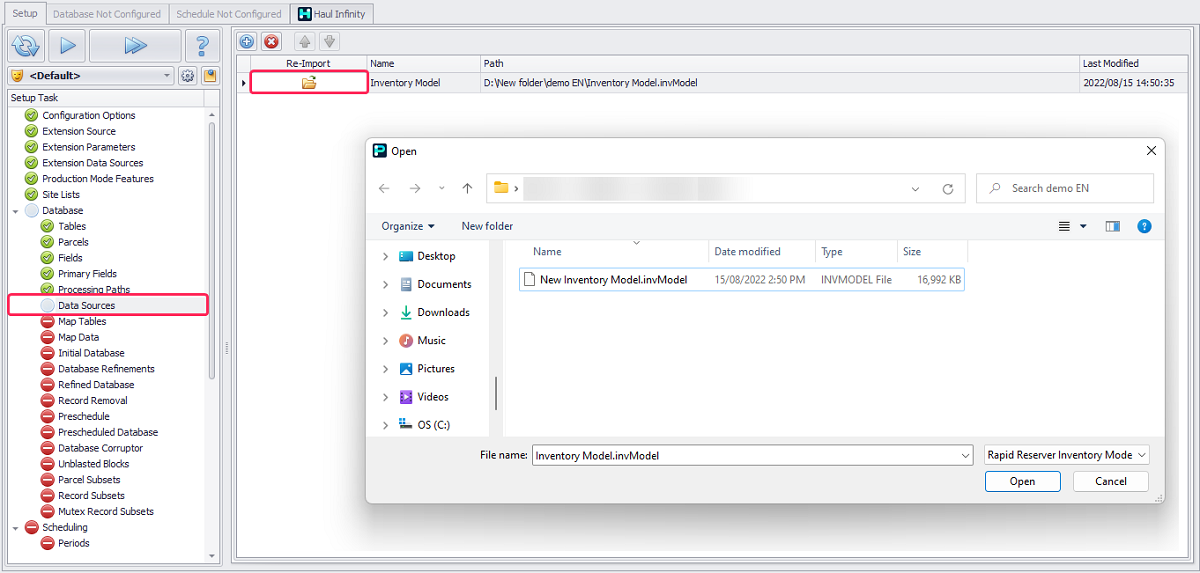Viewport: 1200px width, 573px height.
Task: Click the refresh arrows toolbar button
Action: pos(25,45)
